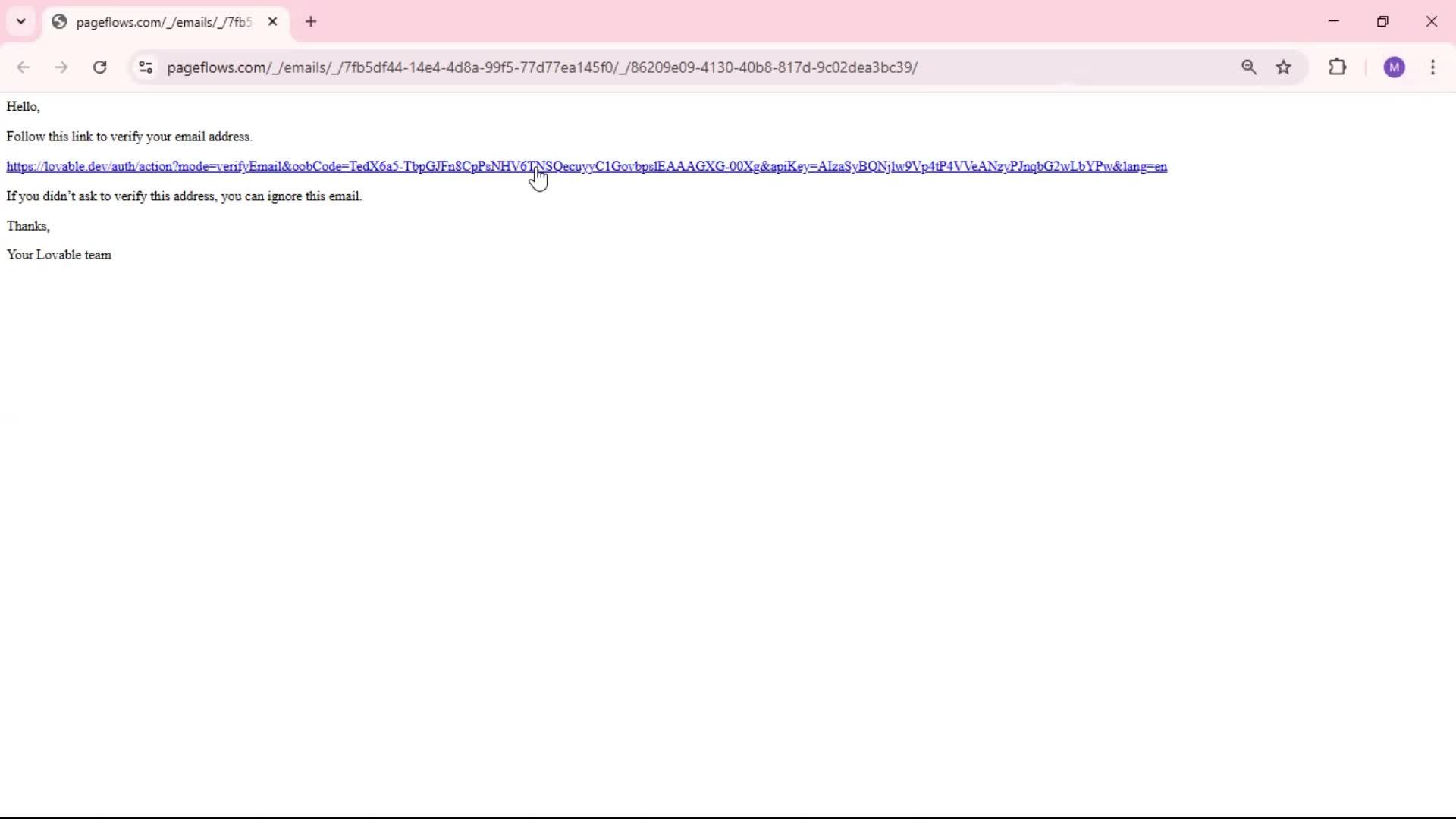This screenshot has height=819, width=1456.
Task: Open the Chrome three-dot menu
Action: coord(1432,67)
